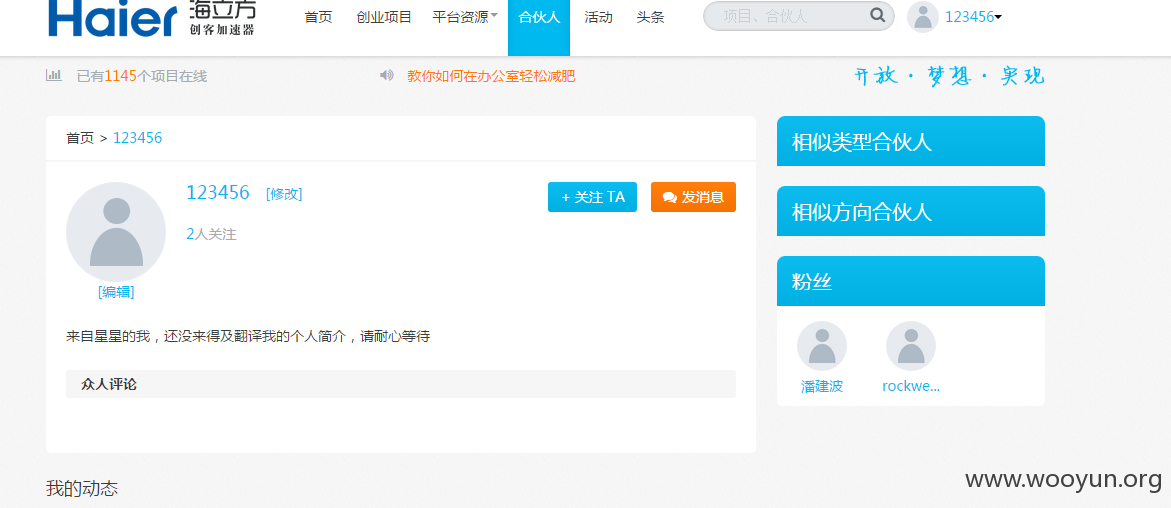The width and height of the screenshot is (1171, 508).
Task: Open the 头条 navigation item
Action: pyautogui.click(x=650, y=17)
